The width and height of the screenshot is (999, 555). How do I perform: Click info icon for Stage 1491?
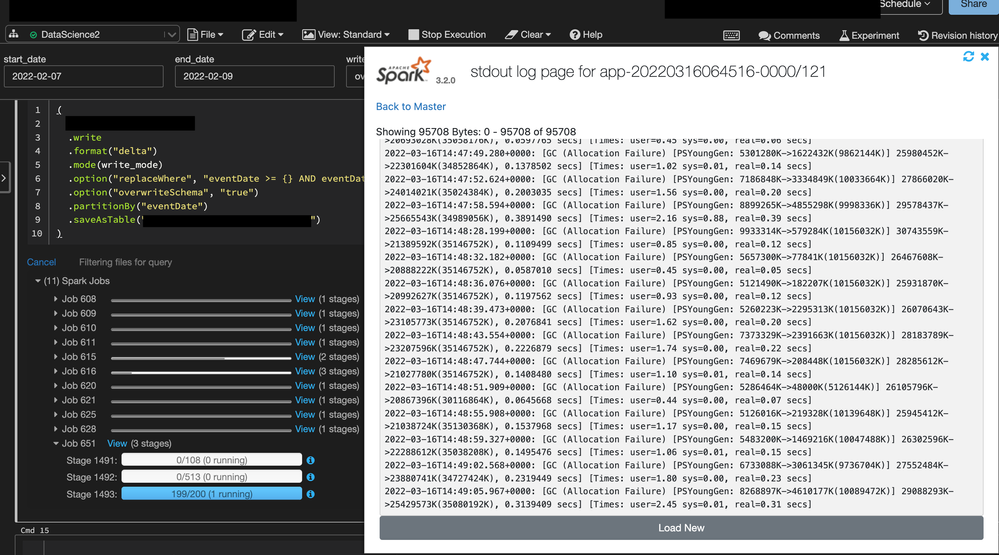click(x=311, y=460)
